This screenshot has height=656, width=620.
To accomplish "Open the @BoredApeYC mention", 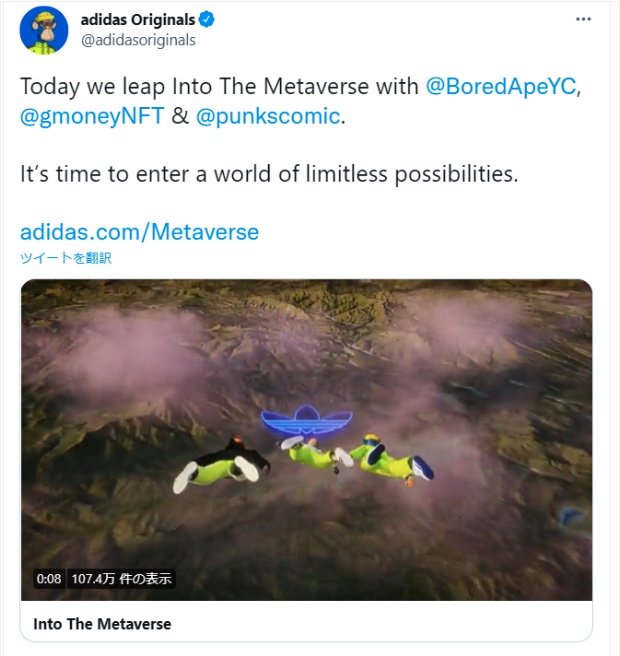I will [x=501, y=86].
